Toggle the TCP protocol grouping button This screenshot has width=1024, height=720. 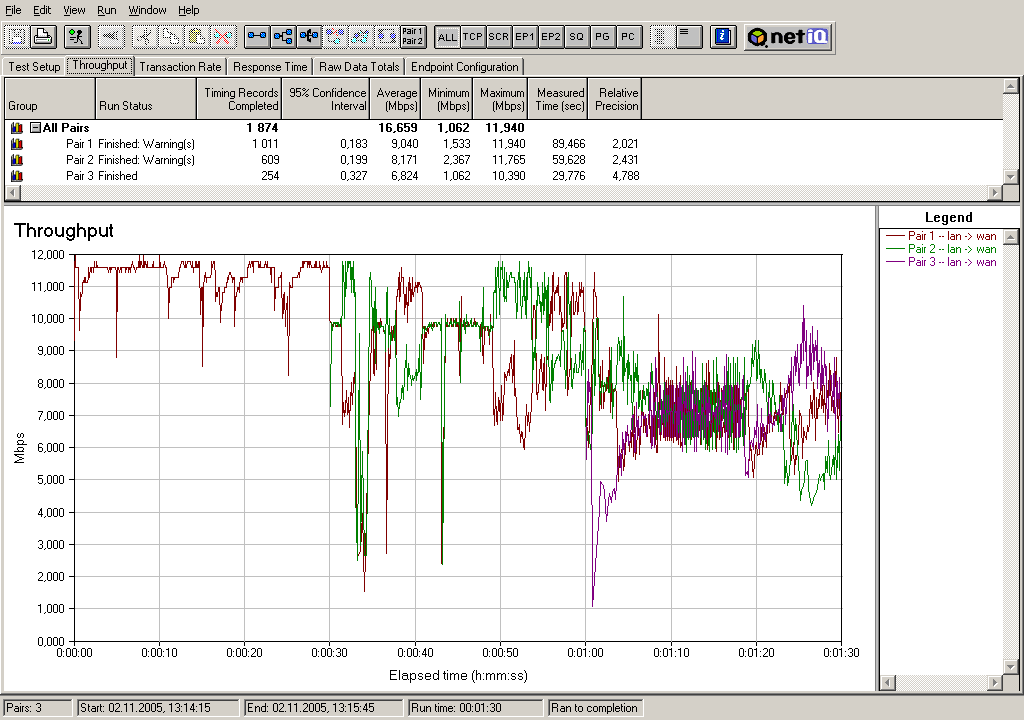[473, 37]
